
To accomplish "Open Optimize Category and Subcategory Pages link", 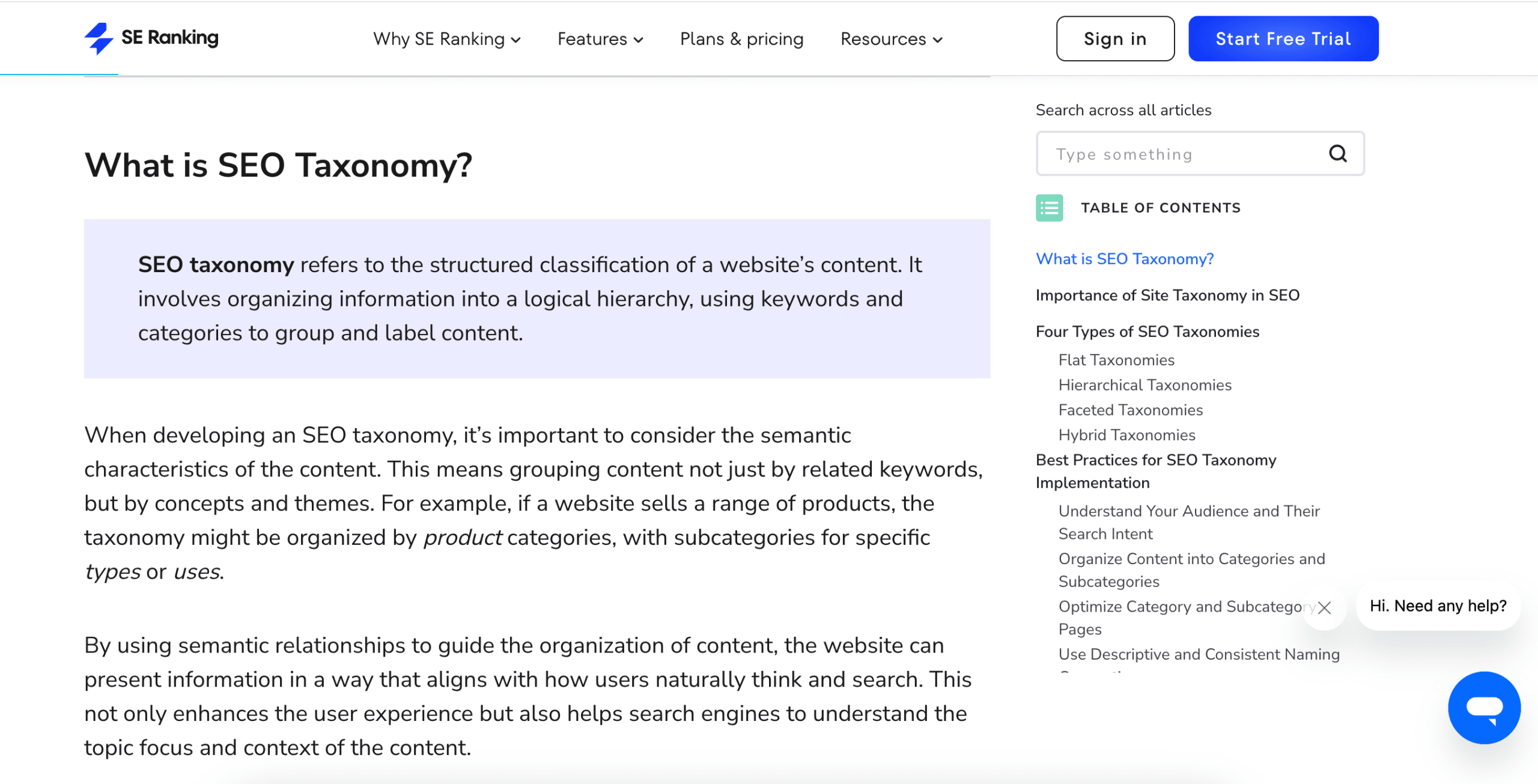I will [x=1187, y=618].
